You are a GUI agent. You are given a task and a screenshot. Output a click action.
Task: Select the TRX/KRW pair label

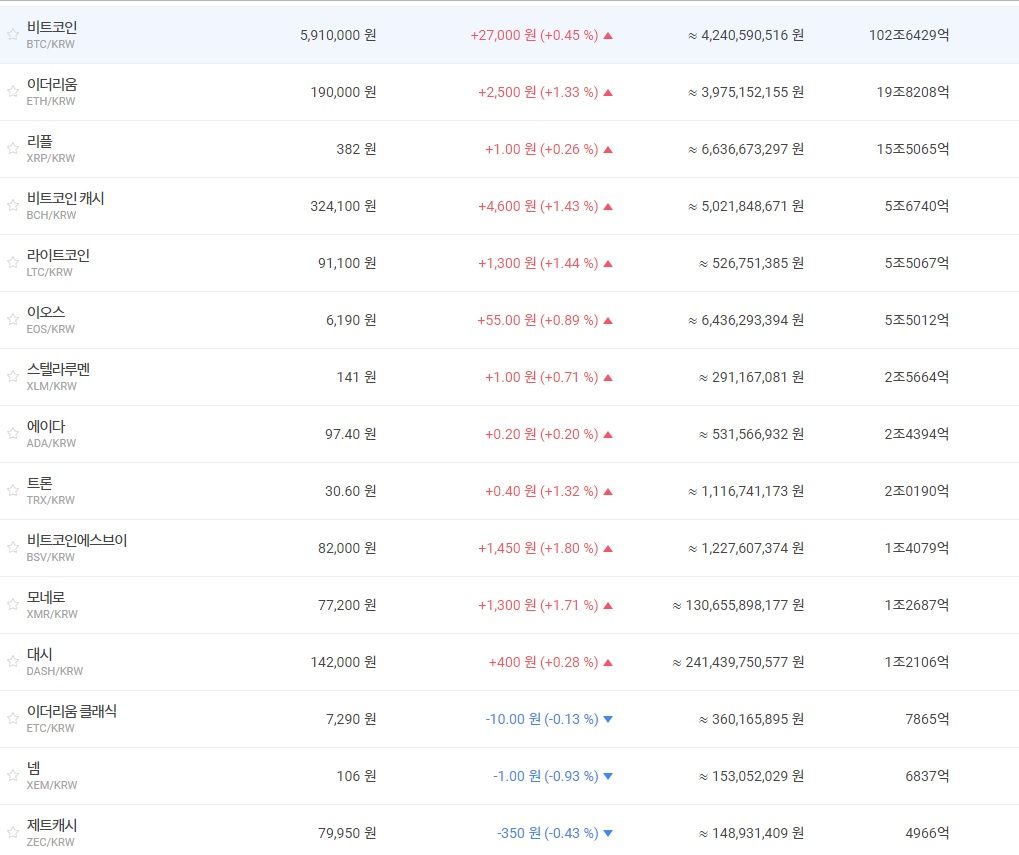pos(51,500)
